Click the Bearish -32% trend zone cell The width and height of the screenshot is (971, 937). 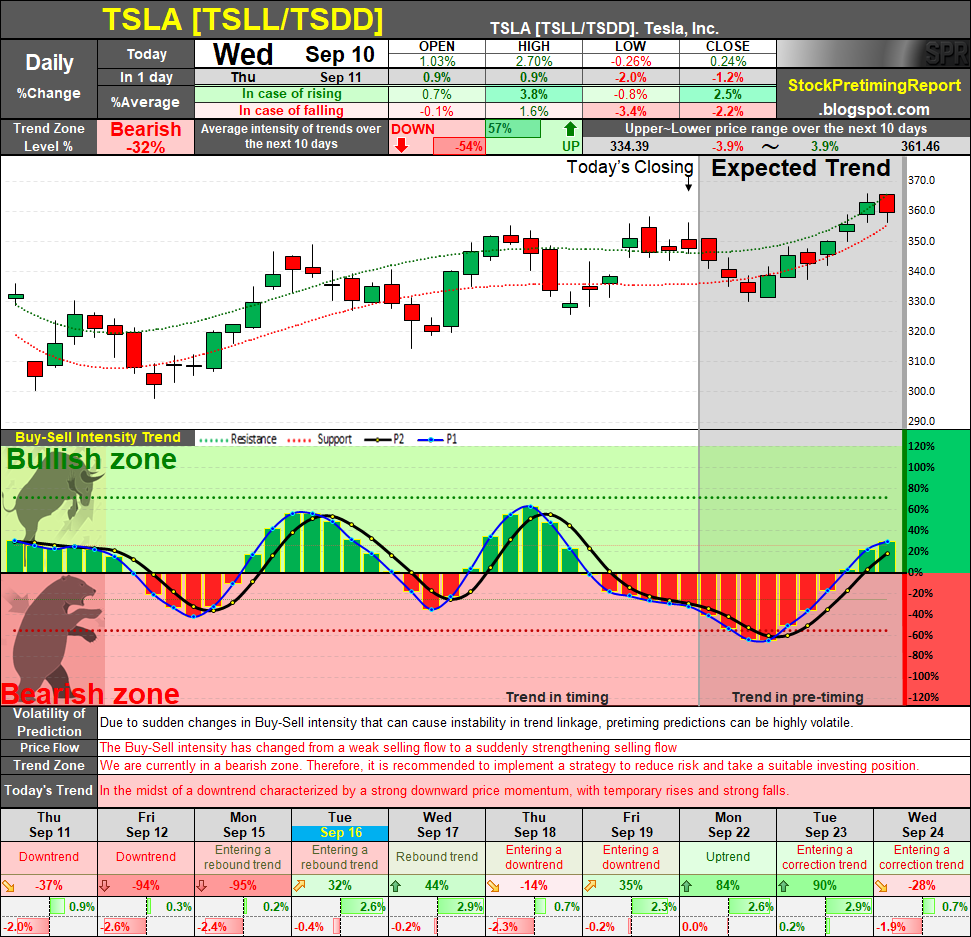[x=146, y=137]
